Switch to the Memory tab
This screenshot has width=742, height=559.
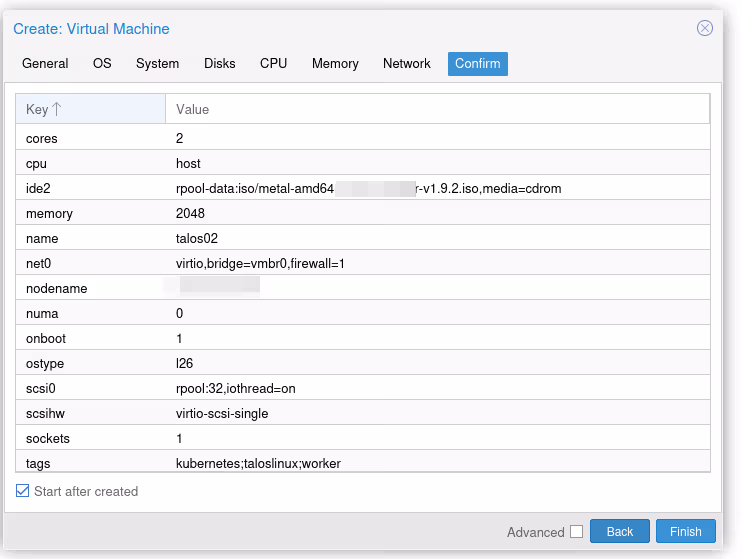point(335,64)
